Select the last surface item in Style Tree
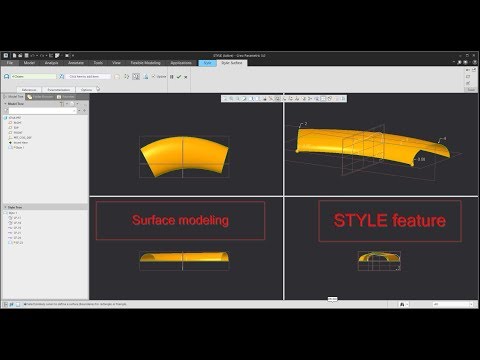 click(x=16, y=243)
